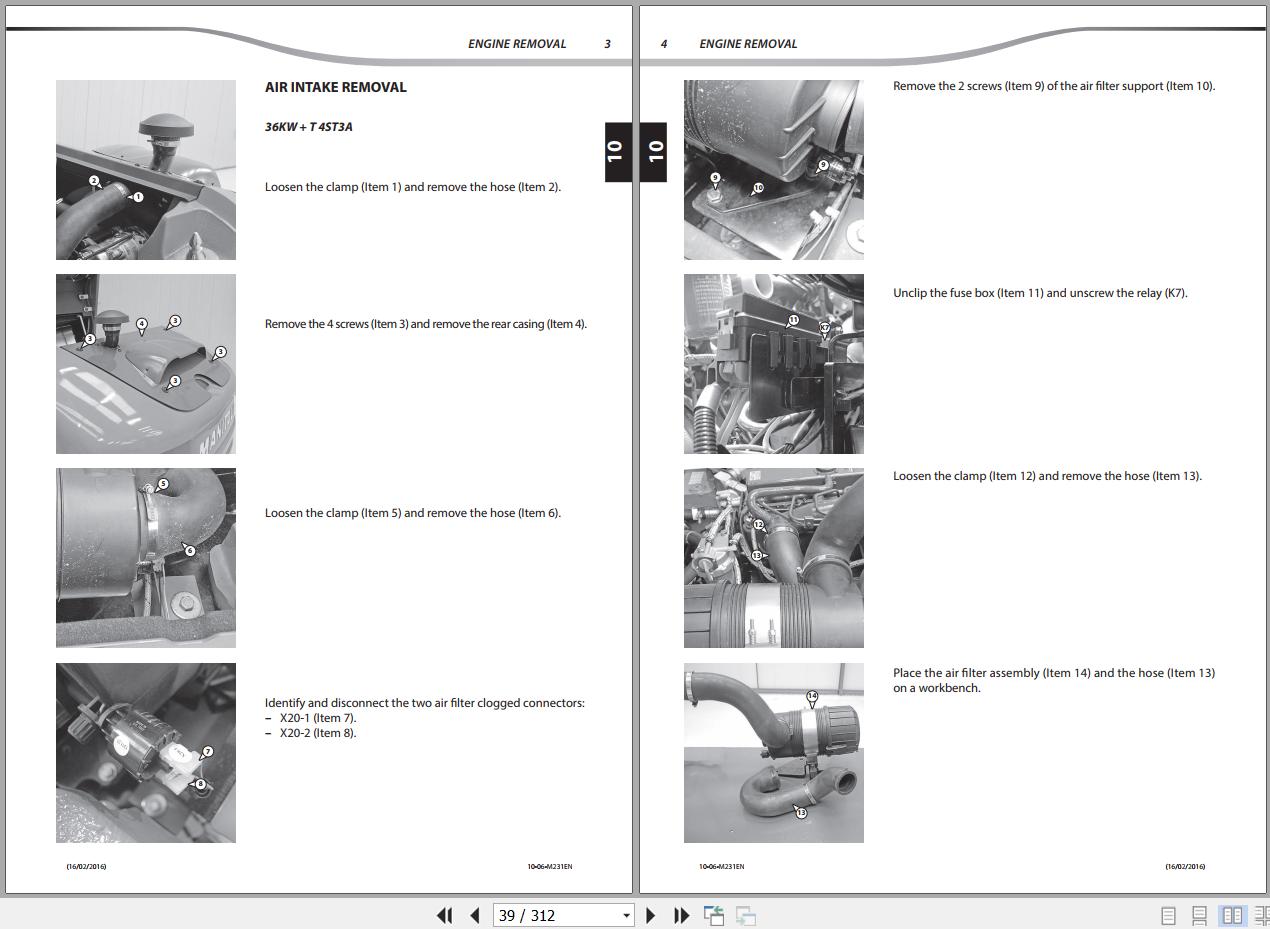Go to the next page

651,915
